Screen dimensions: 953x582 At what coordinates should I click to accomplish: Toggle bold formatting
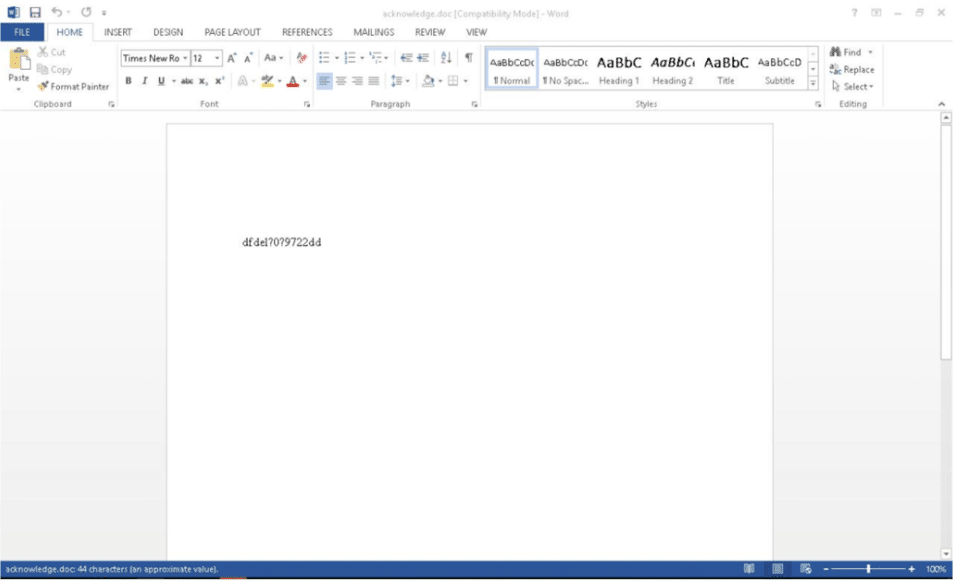point(128,81)
